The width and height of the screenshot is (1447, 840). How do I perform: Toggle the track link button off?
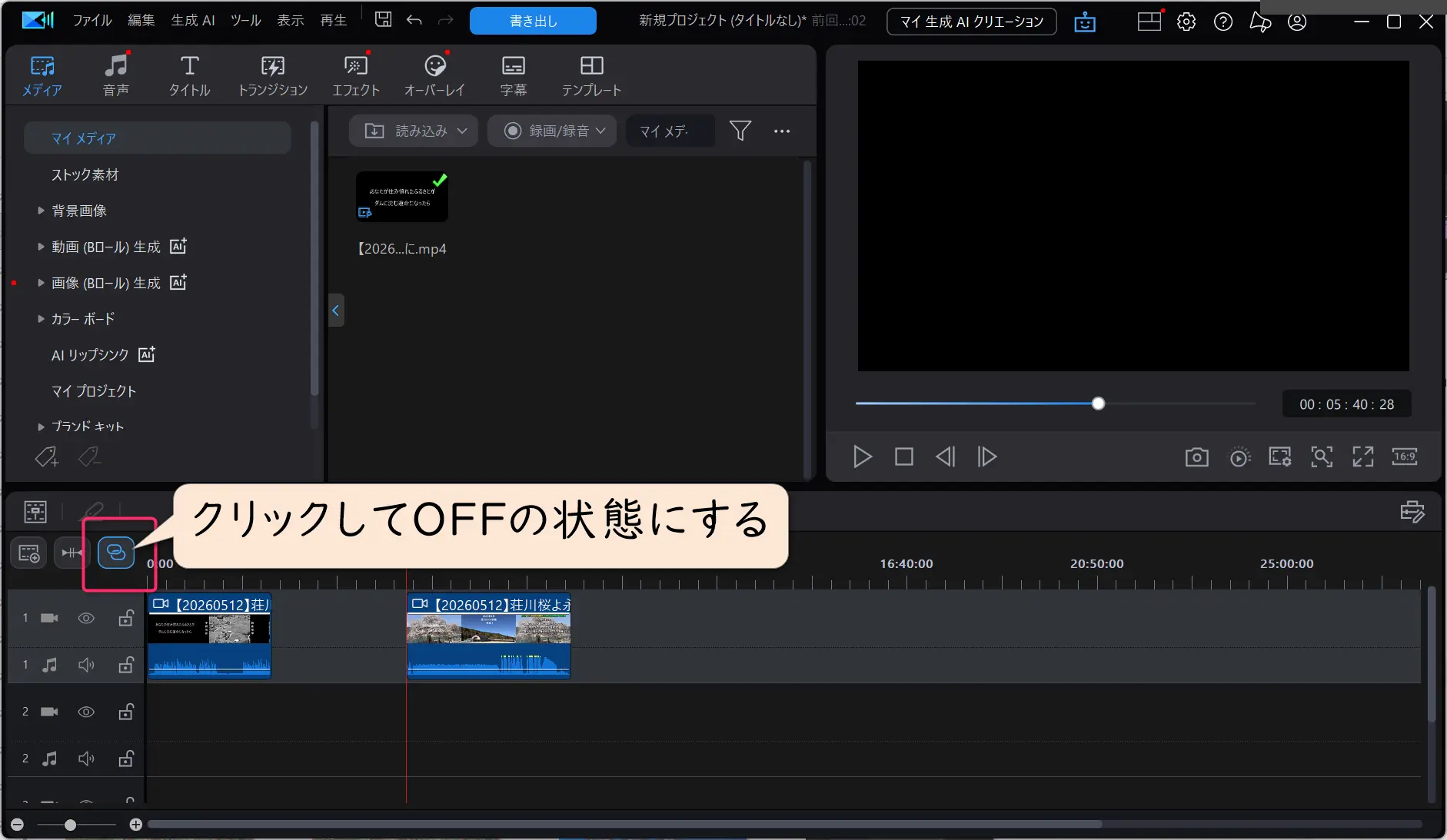pyautogui.click(x=116, y=553)
